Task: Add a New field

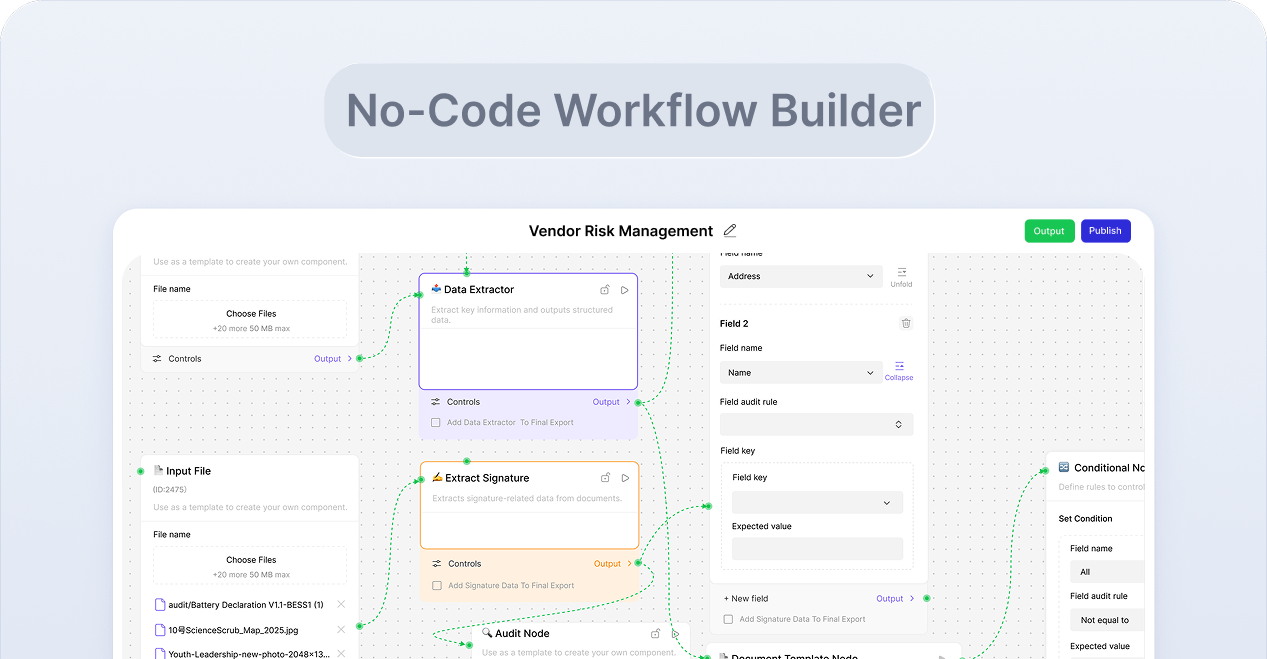Action: pos(746,598)
